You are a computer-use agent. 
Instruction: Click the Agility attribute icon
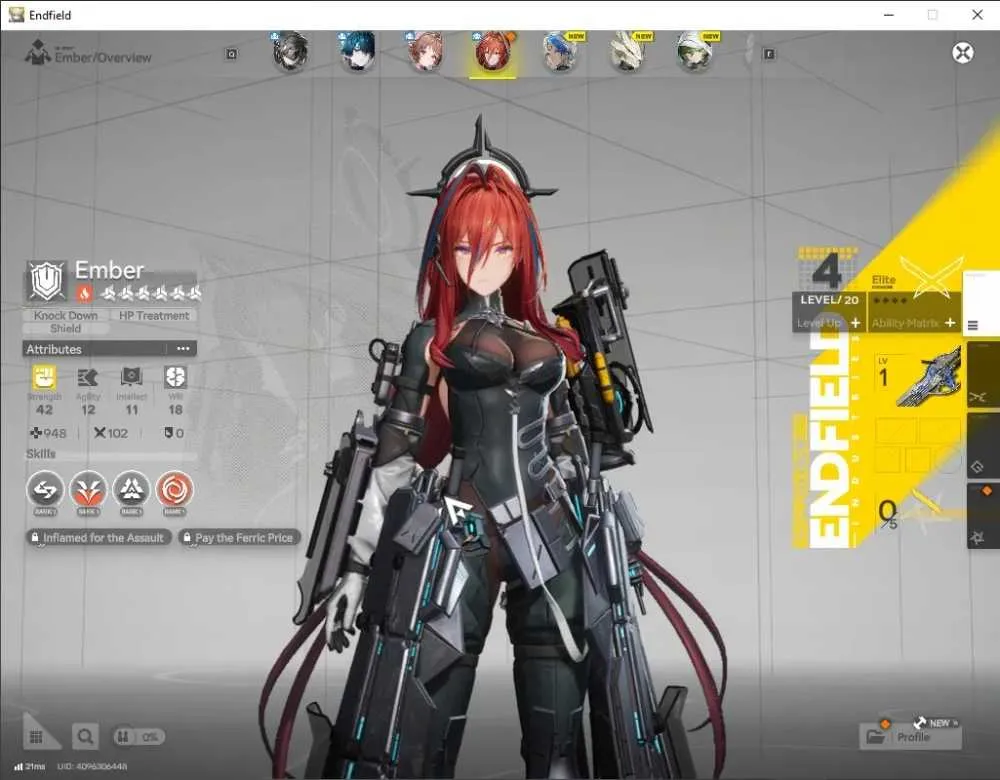click(88, 378)
